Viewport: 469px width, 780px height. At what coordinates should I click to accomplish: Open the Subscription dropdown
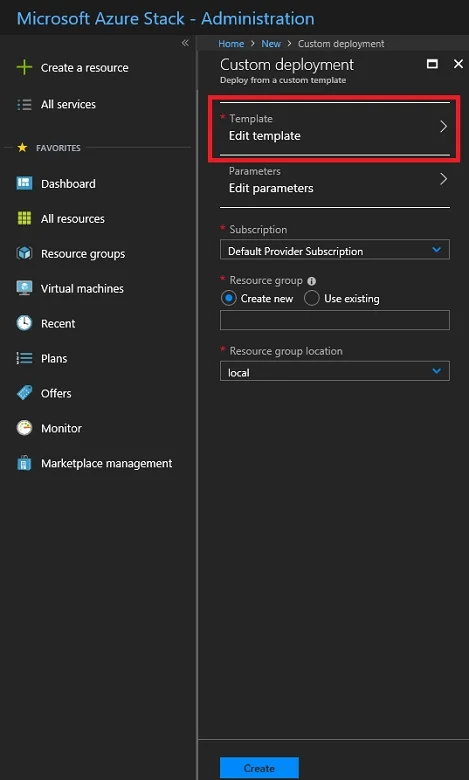[335, 250]
